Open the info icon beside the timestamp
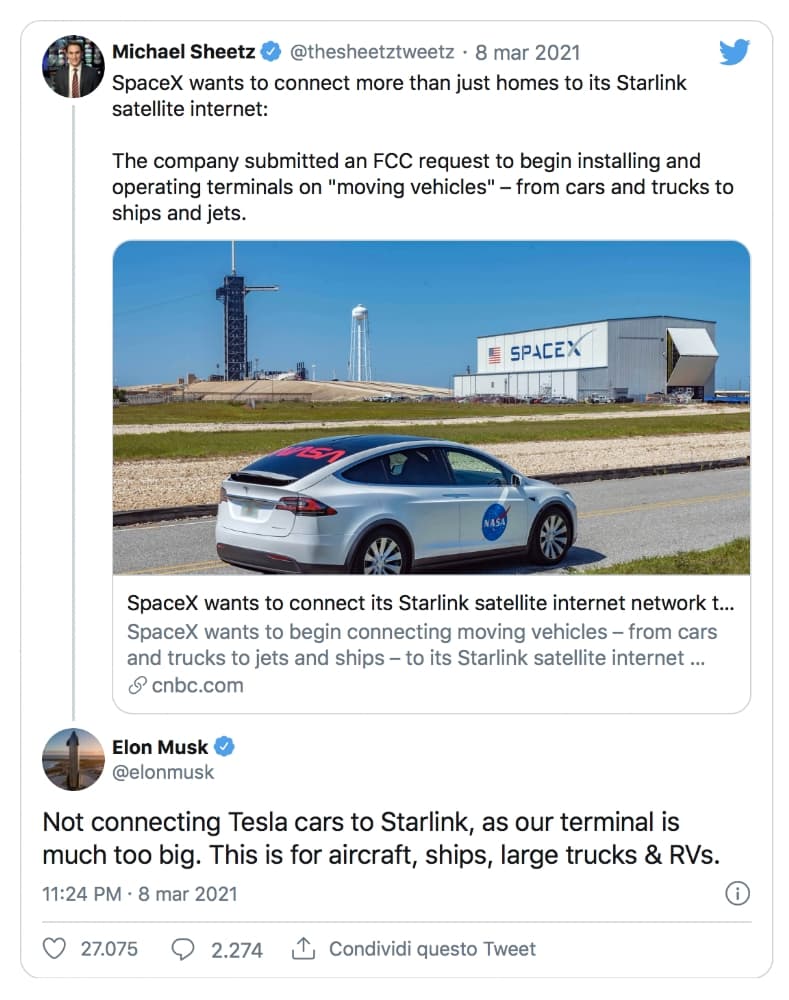Image resolution: width=789 pixels, height=1000 pixels. click(736, 893)
